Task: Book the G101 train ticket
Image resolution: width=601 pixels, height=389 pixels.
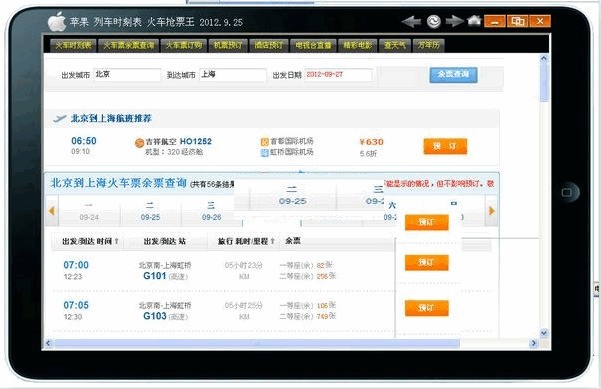Action: point(427,263)
